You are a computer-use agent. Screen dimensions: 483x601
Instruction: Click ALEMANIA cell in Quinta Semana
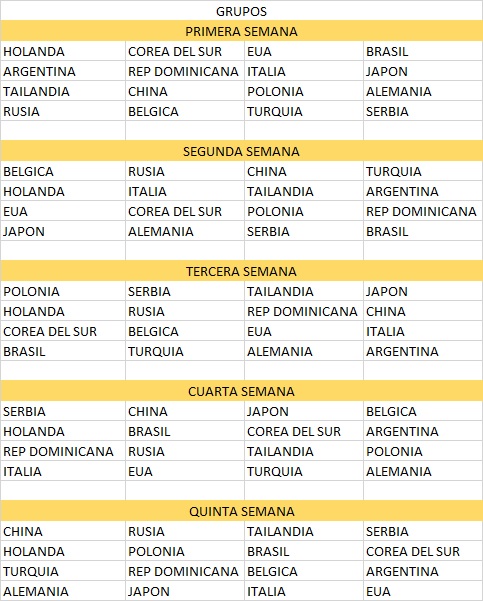63,591
